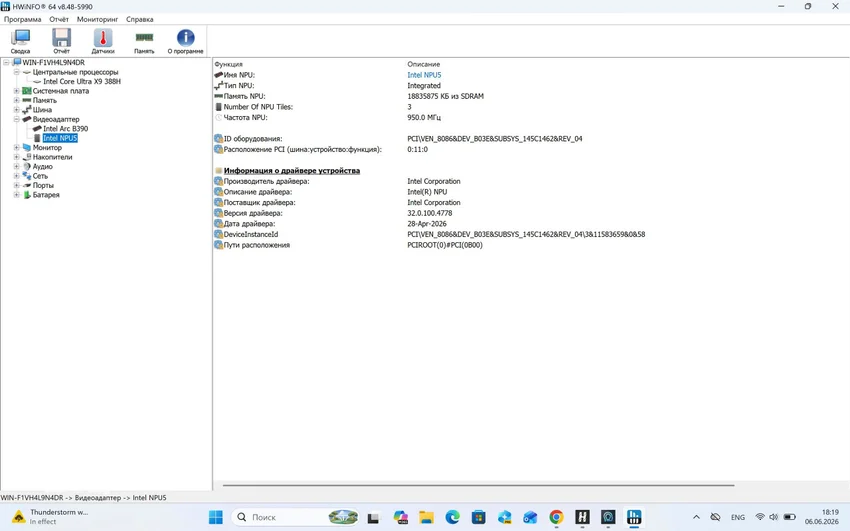Image resolution: width=850 pixels, height=531 pixels.
Task: Expand the Аудио tree branch
Action: pyautogui.click(x=16, y=166)
